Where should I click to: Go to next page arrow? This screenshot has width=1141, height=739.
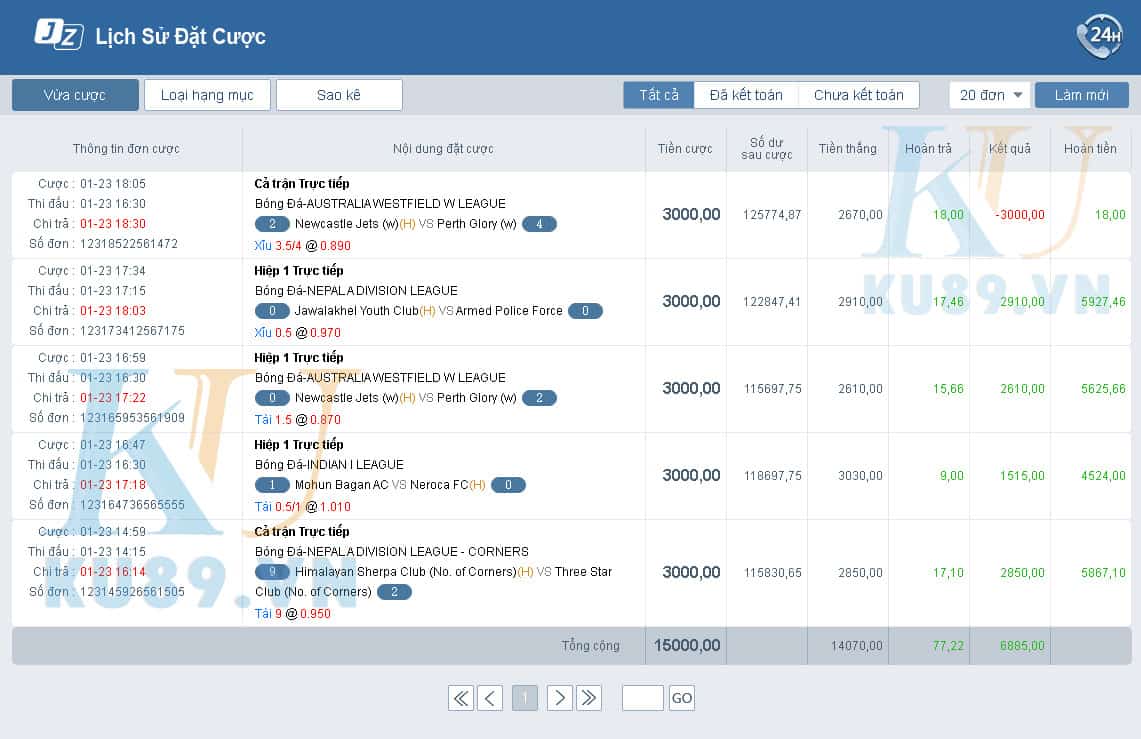click(560, 698)
